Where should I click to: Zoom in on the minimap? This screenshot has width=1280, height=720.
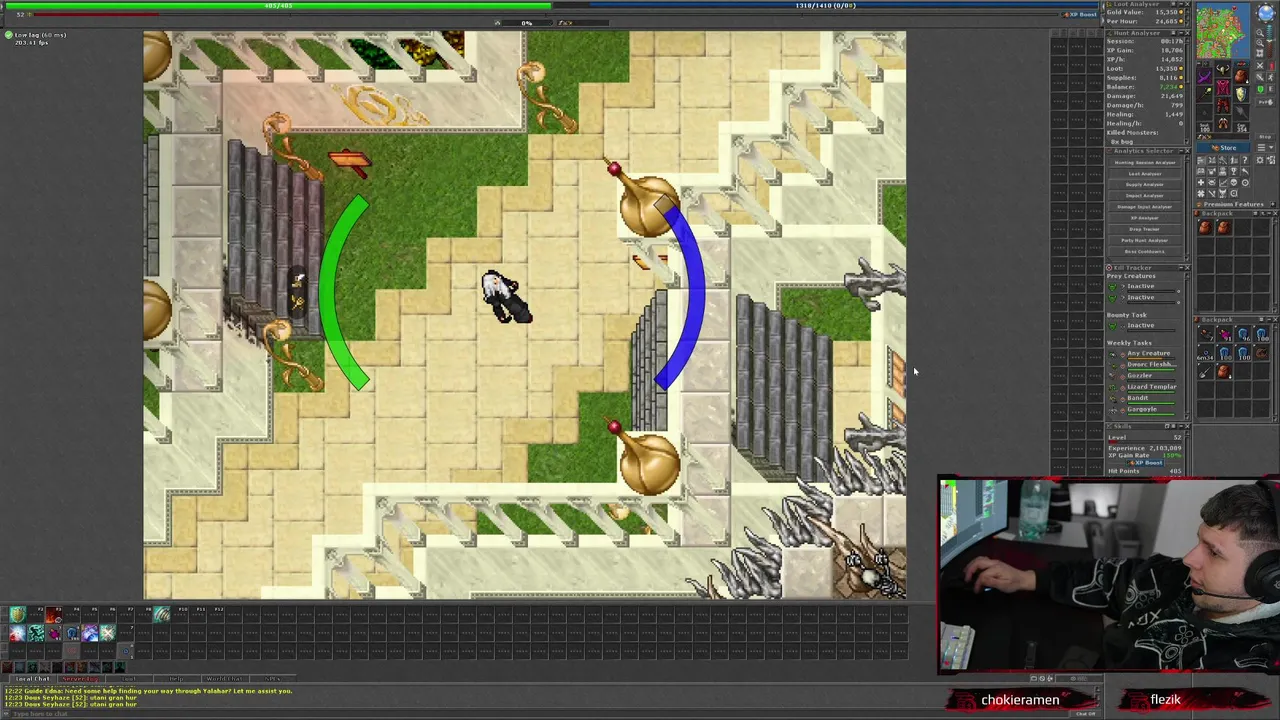coord(1260,43)
